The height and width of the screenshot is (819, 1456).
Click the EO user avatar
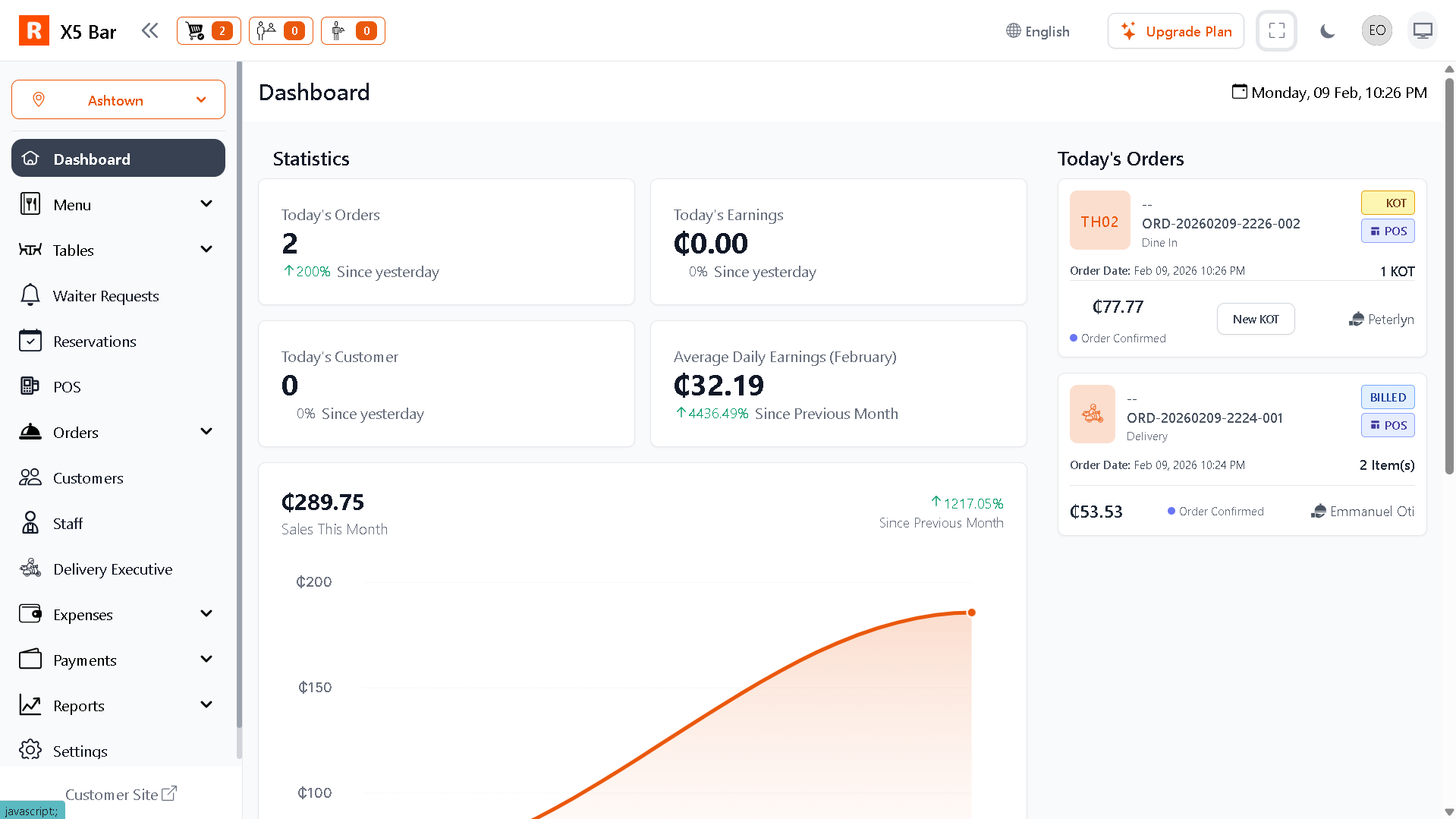pyautogui.click(x=1376, y=31)
